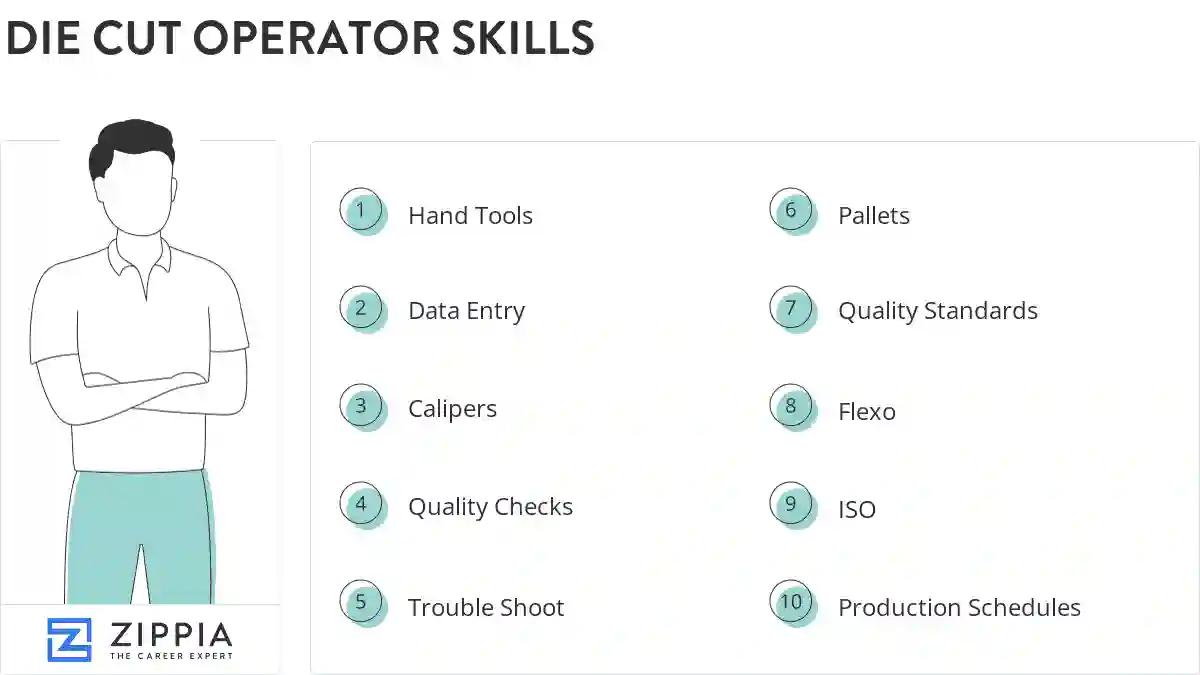The height and width of the screenshot is (675, 1200).
Task: Open the Trouble Shoot skill
Action: point(486,608)
